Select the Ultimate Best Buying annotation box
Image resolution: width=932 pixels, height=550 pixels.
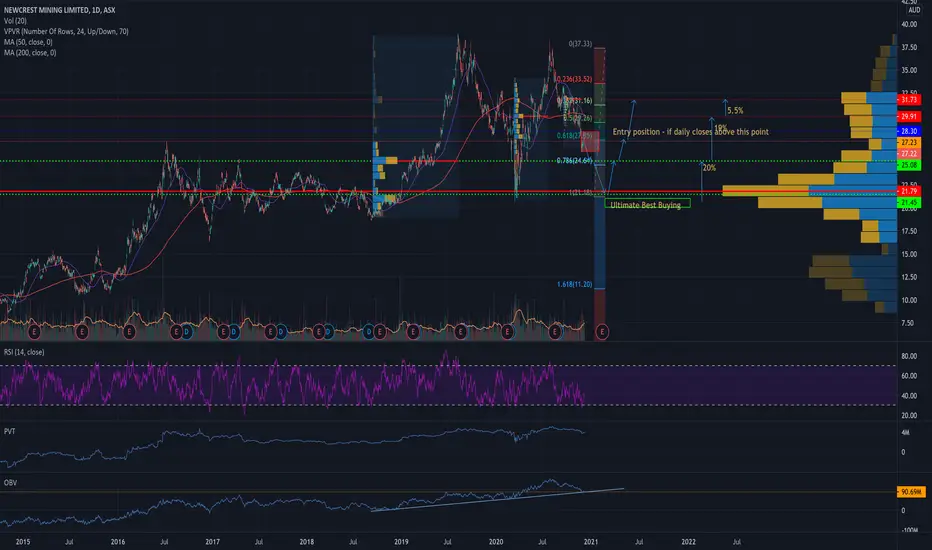647,204
